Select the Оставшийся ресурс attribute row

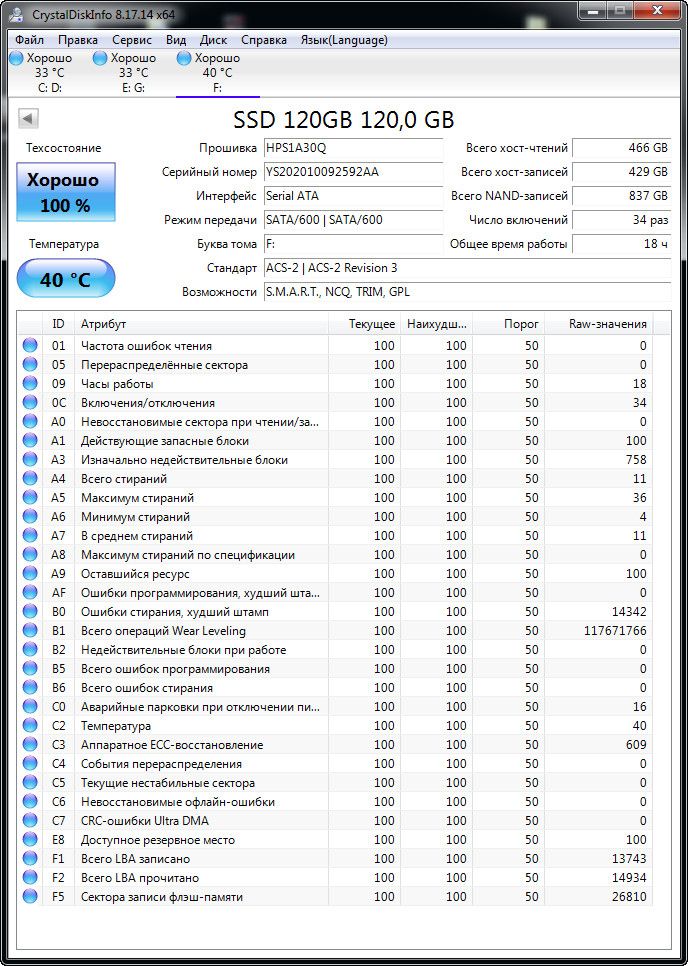click(336, 574)
